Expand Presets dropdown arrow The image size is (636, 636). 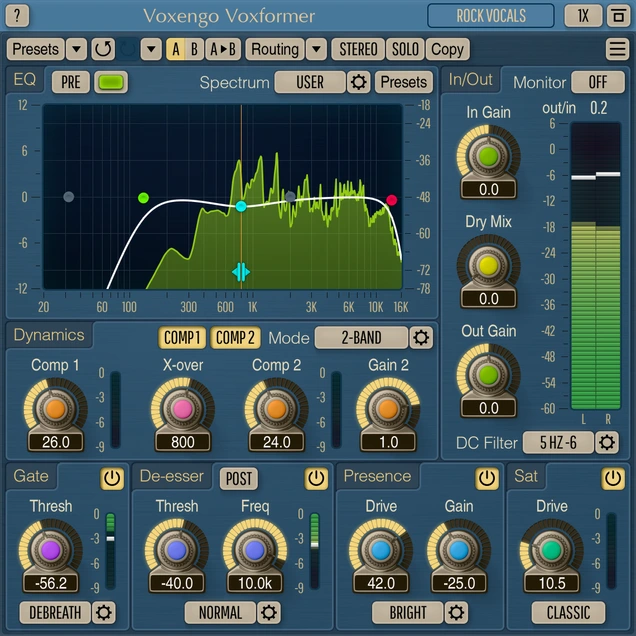76,49
